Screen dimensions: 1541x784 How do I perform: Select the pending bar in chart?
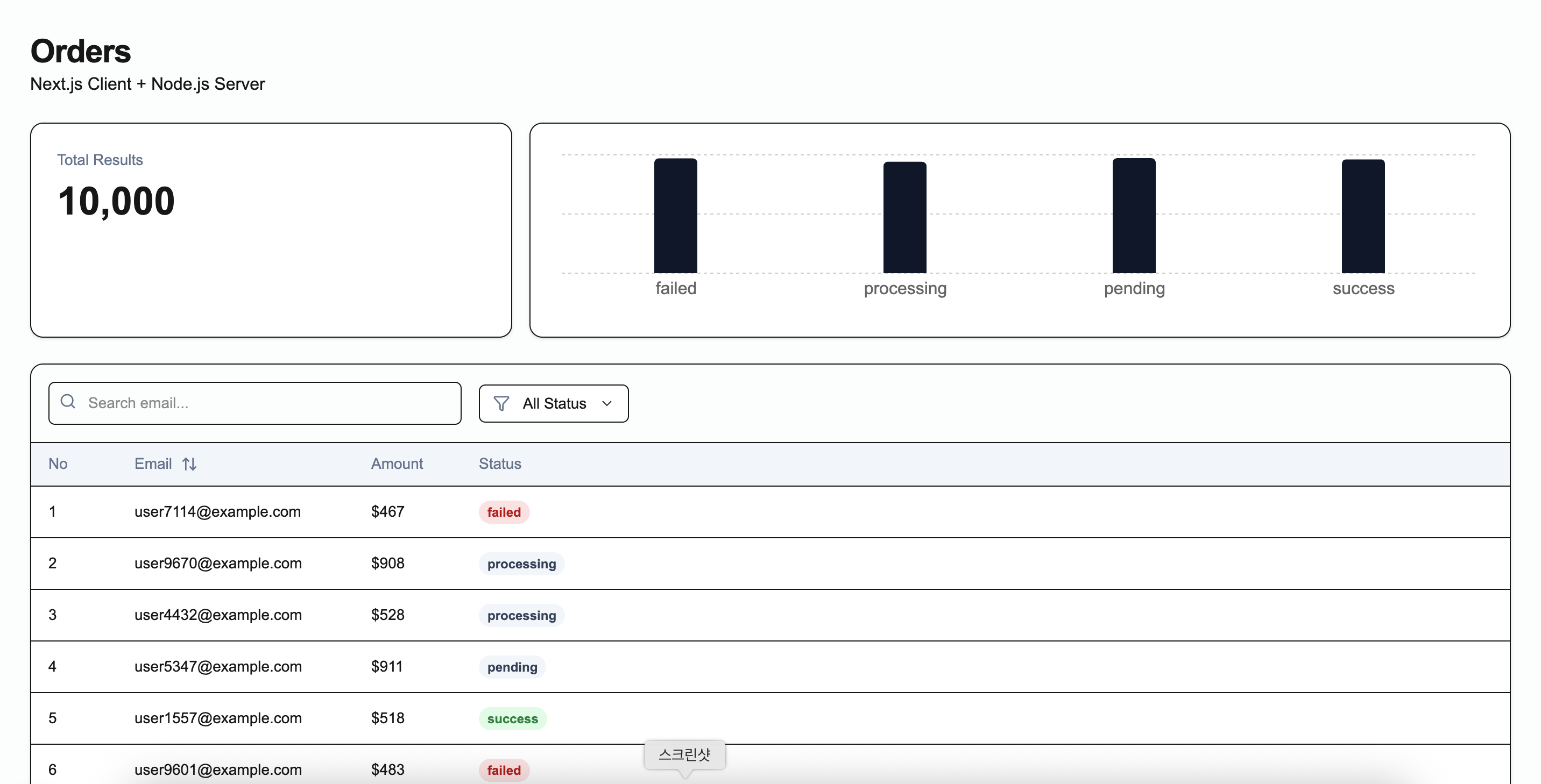coord(1134,216)
